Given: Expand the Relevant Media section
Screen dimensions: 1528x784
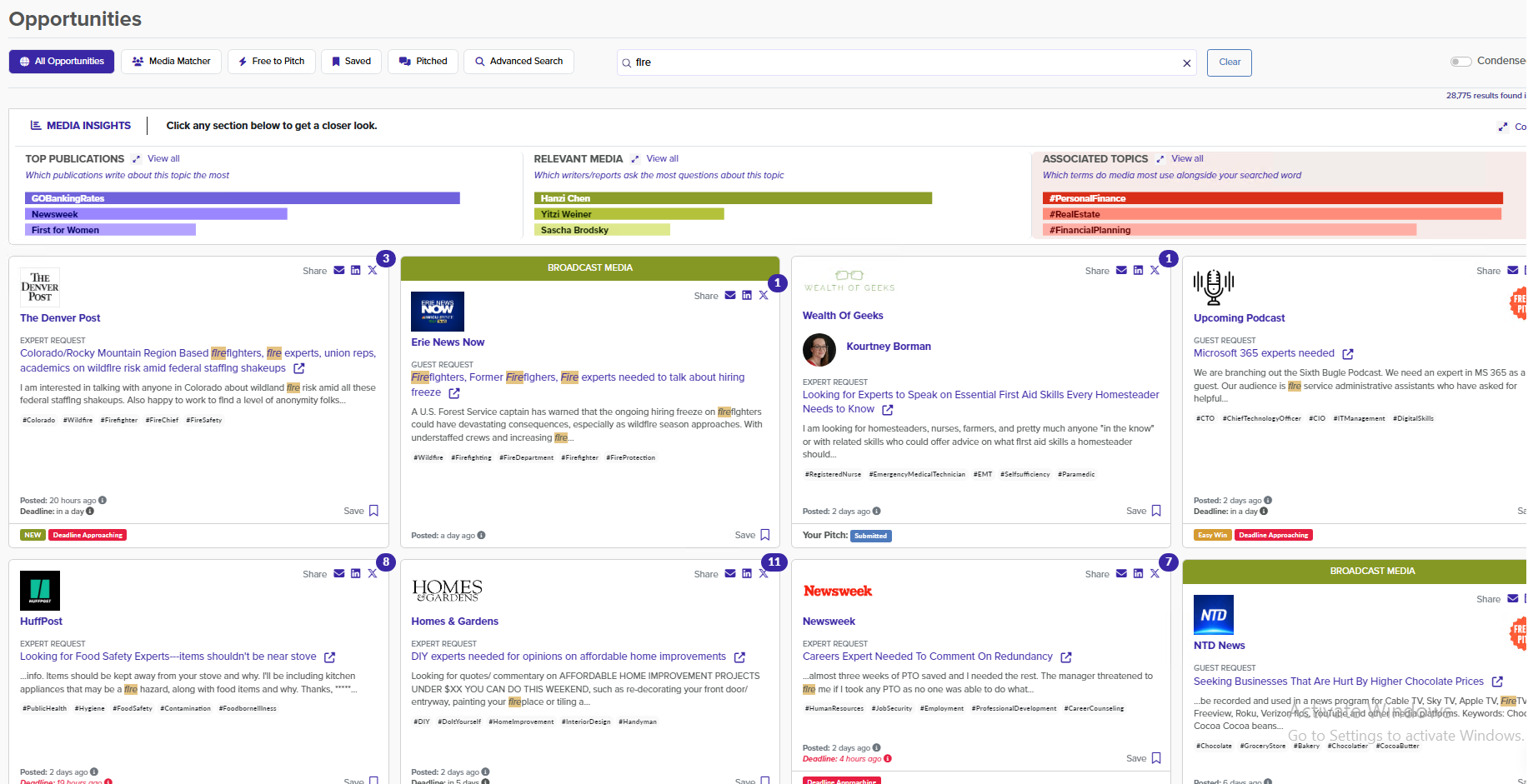Looking at the screenshot, I should (635, 159).
